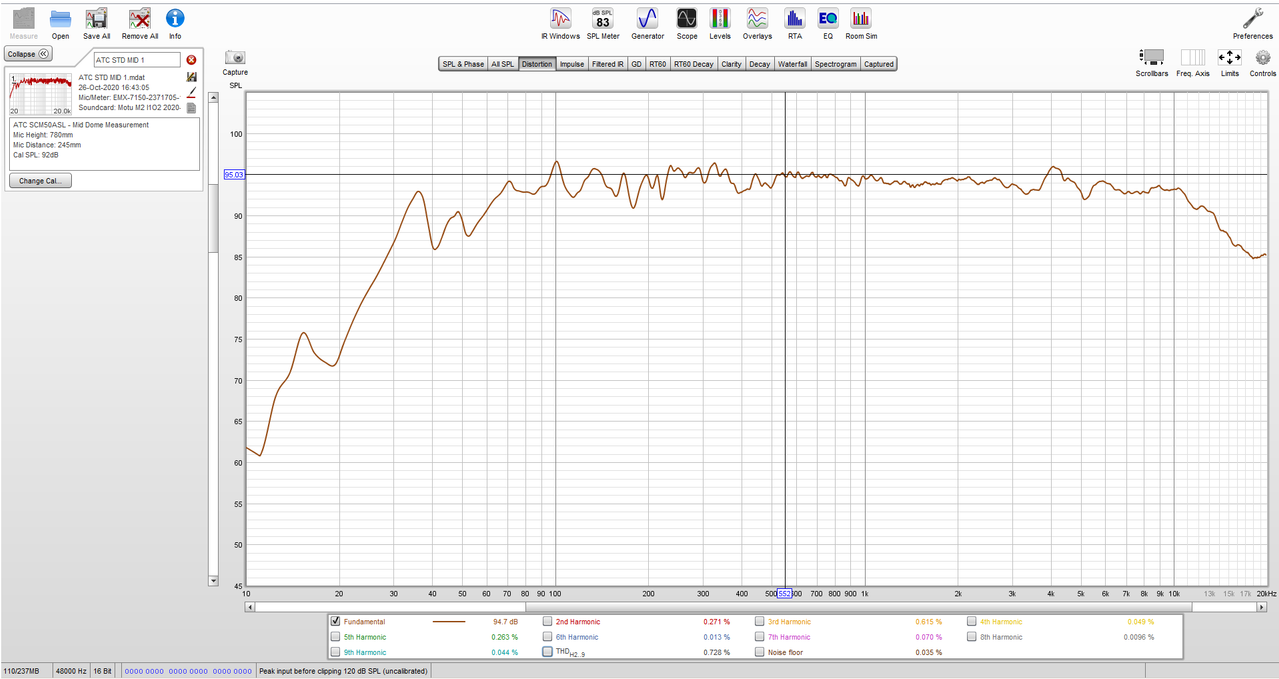Enable the THD trace checkbox
This screenshot has height=679, width=1279.
548,652
